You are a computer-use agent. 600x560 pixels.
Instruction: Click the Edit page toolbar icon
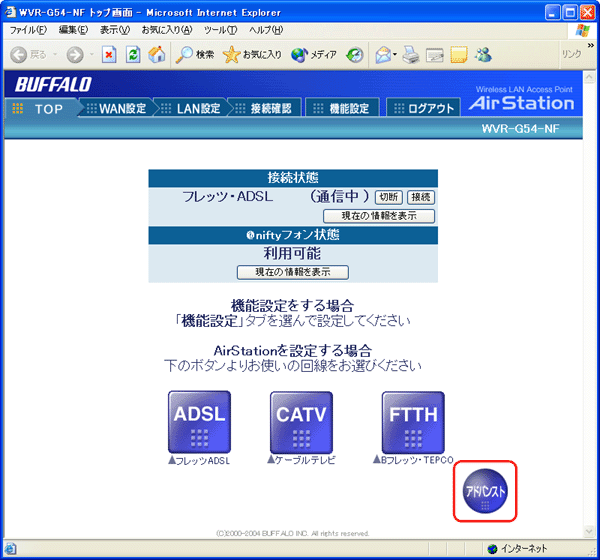tap(435, 55)
